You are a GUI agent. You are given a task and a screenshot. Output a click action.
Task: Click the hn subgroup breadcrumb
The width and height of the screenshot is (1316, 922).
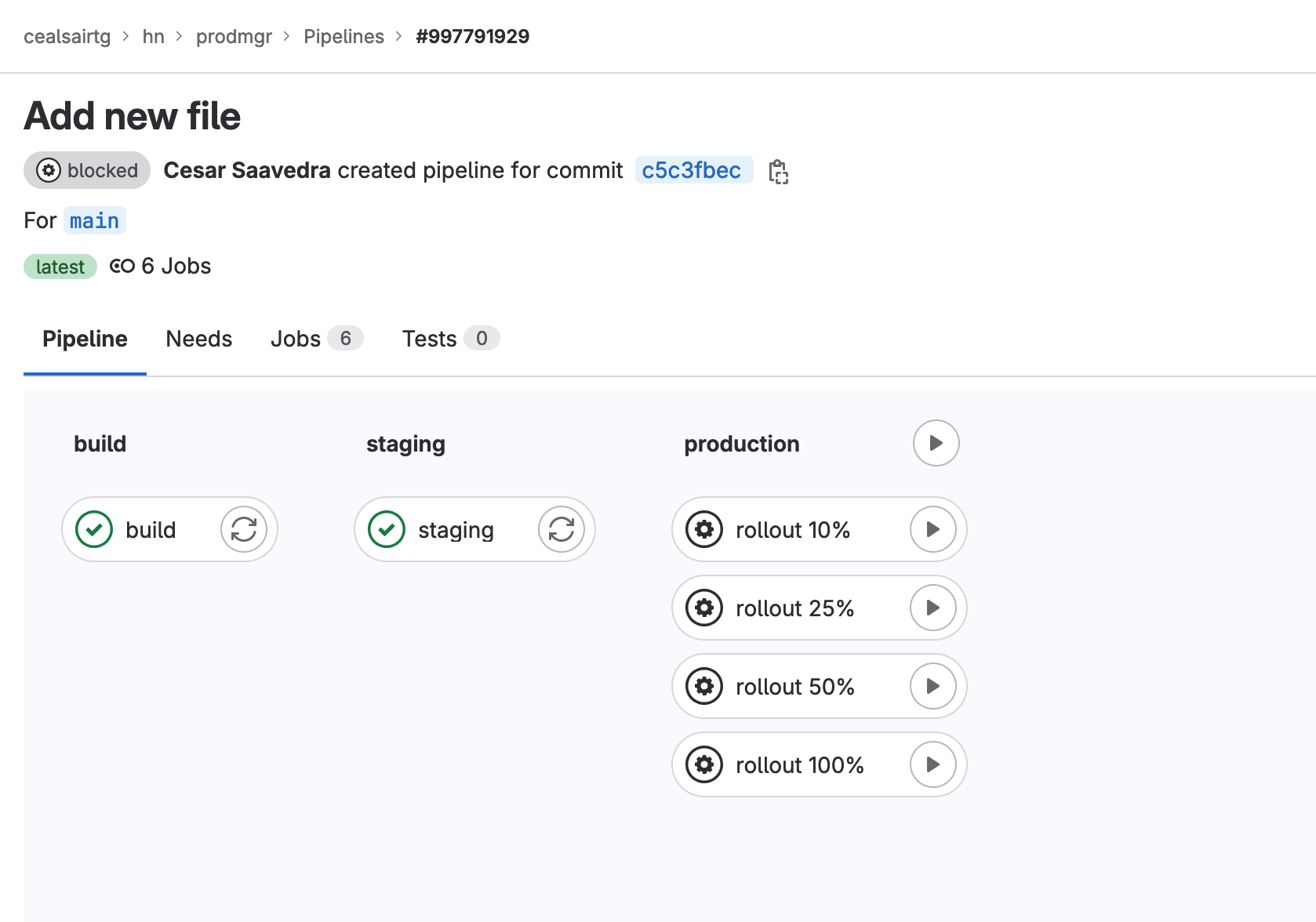[153, 37]
